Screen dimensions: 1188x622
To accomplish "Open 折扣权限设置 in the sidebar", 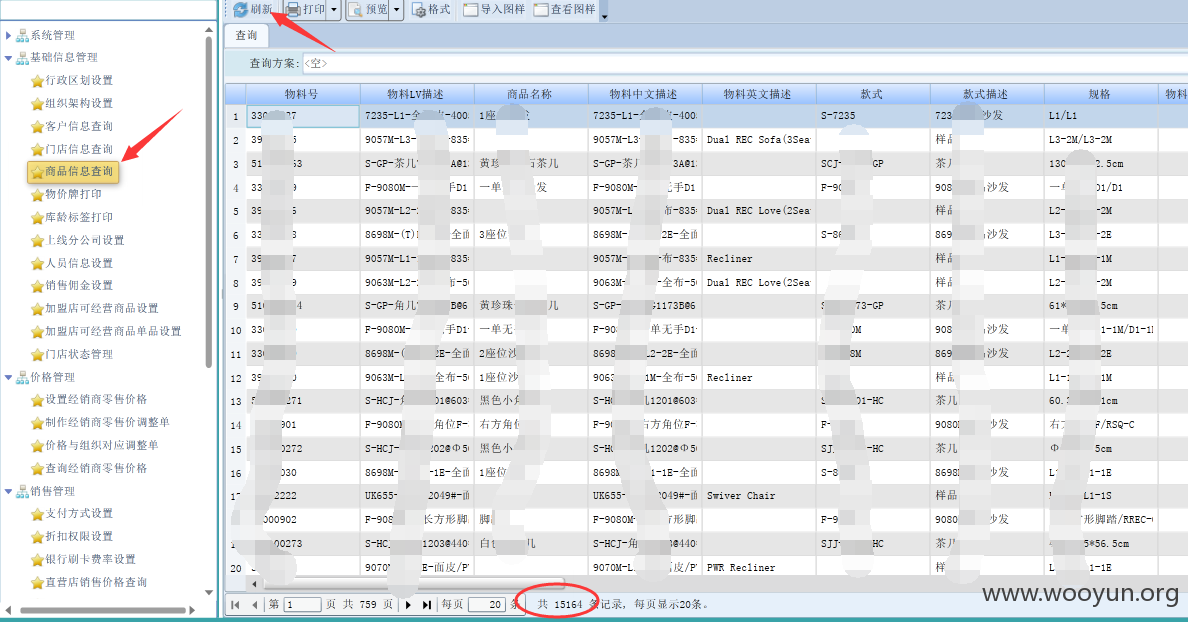I will tap(79, 536).
